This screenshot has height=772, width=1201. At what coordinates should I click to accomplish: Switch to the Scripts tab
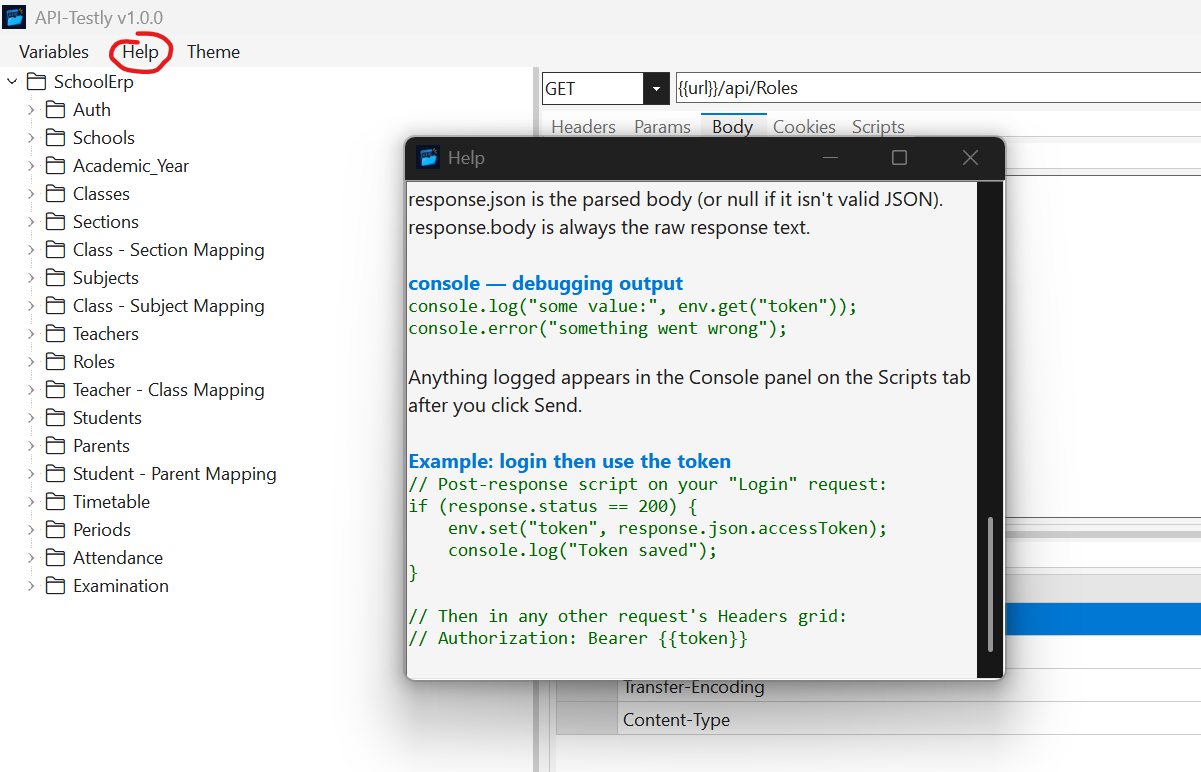pos(878,127)
